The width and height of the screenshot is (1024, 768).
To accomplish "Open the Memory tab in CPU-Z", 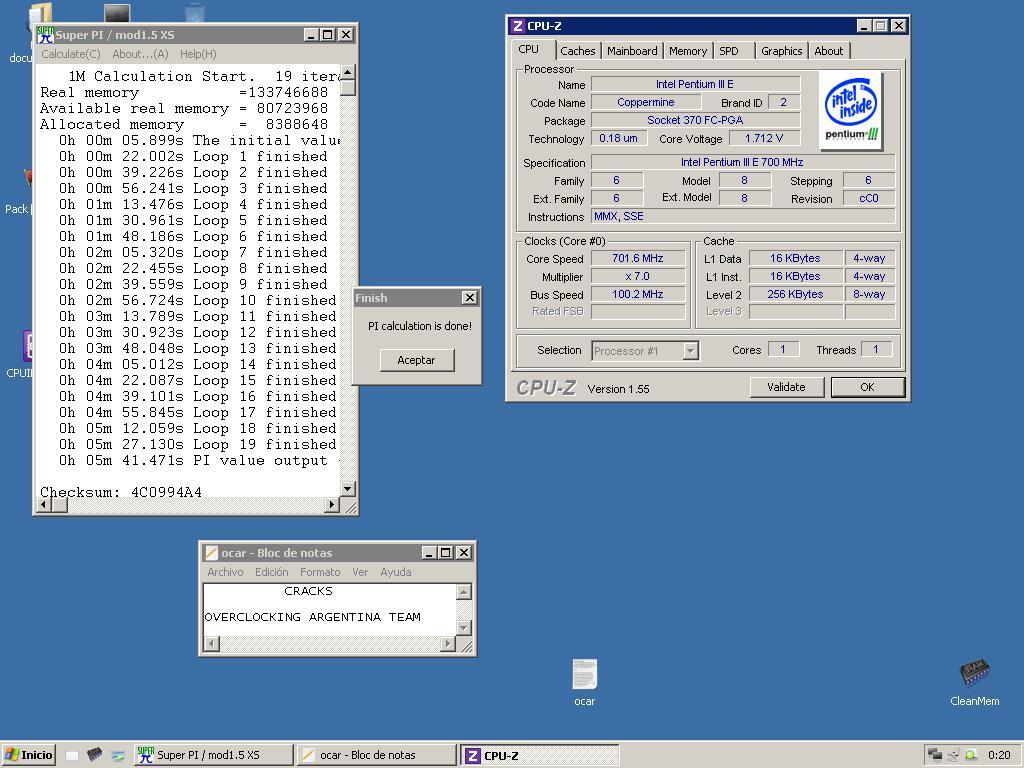I will [x=688, y=51].
